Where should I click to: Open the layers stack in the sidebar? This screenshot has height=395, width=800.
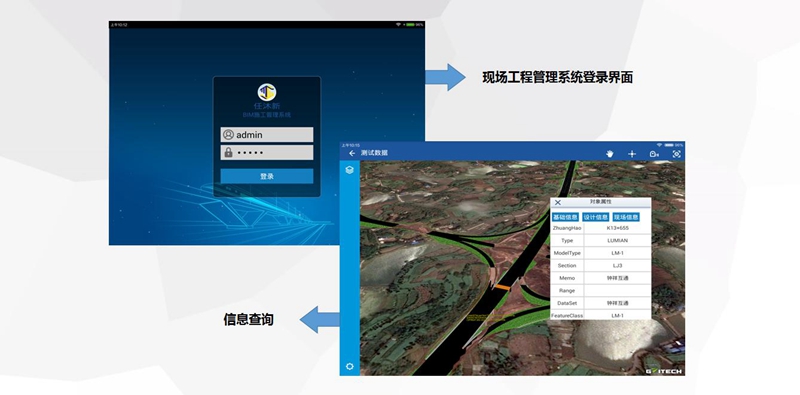click(x=349, y=170)
